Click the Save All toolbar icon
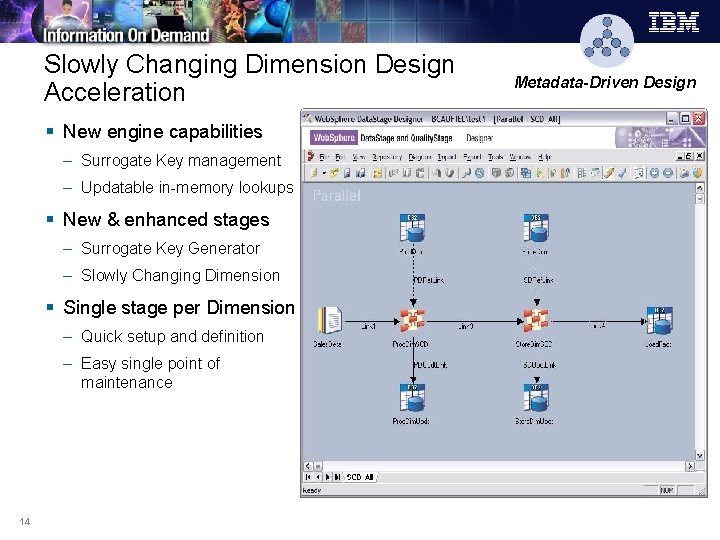The height and width of the screenshot is (540, 720). (x=360, y=173)
